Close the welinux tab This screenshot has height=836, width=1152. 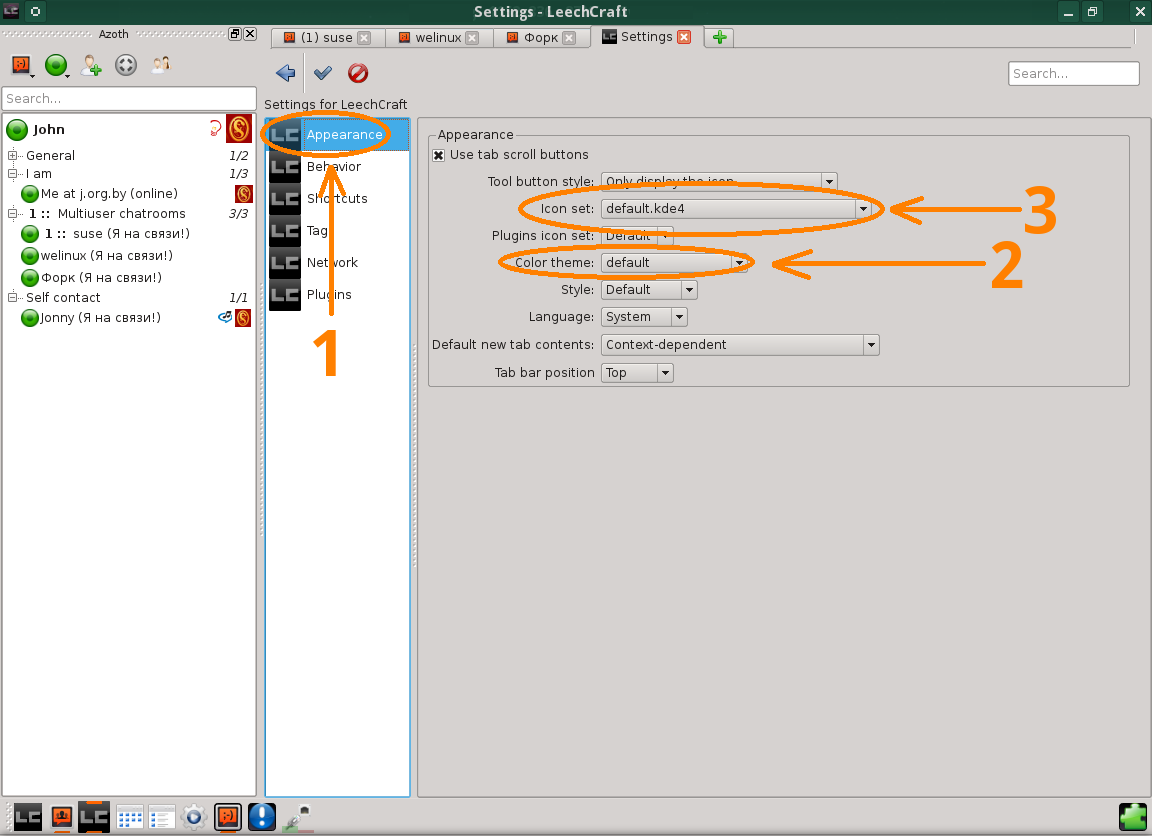472,38
